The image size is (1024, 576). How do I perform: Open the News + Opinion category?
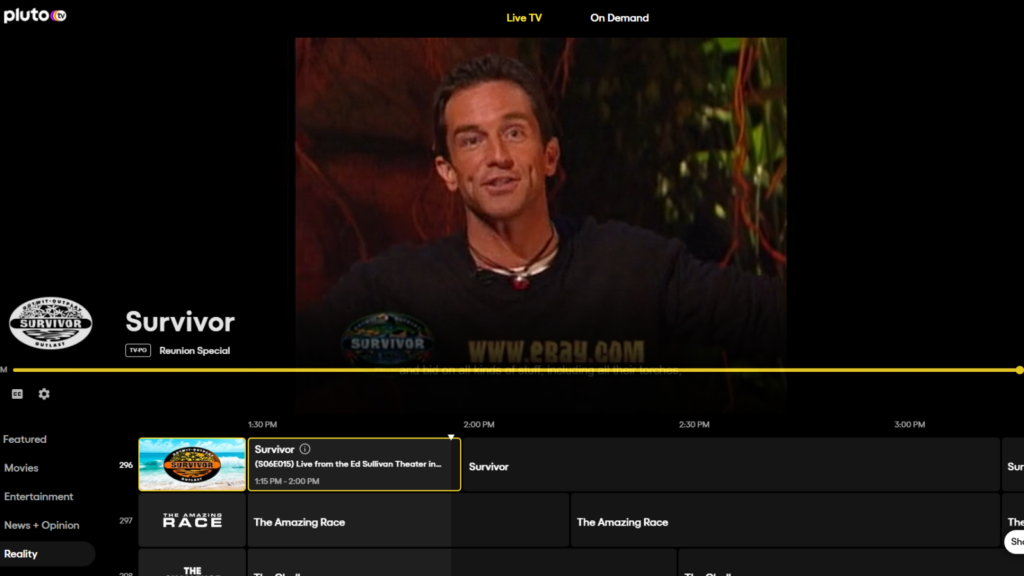tap(42, 526)
